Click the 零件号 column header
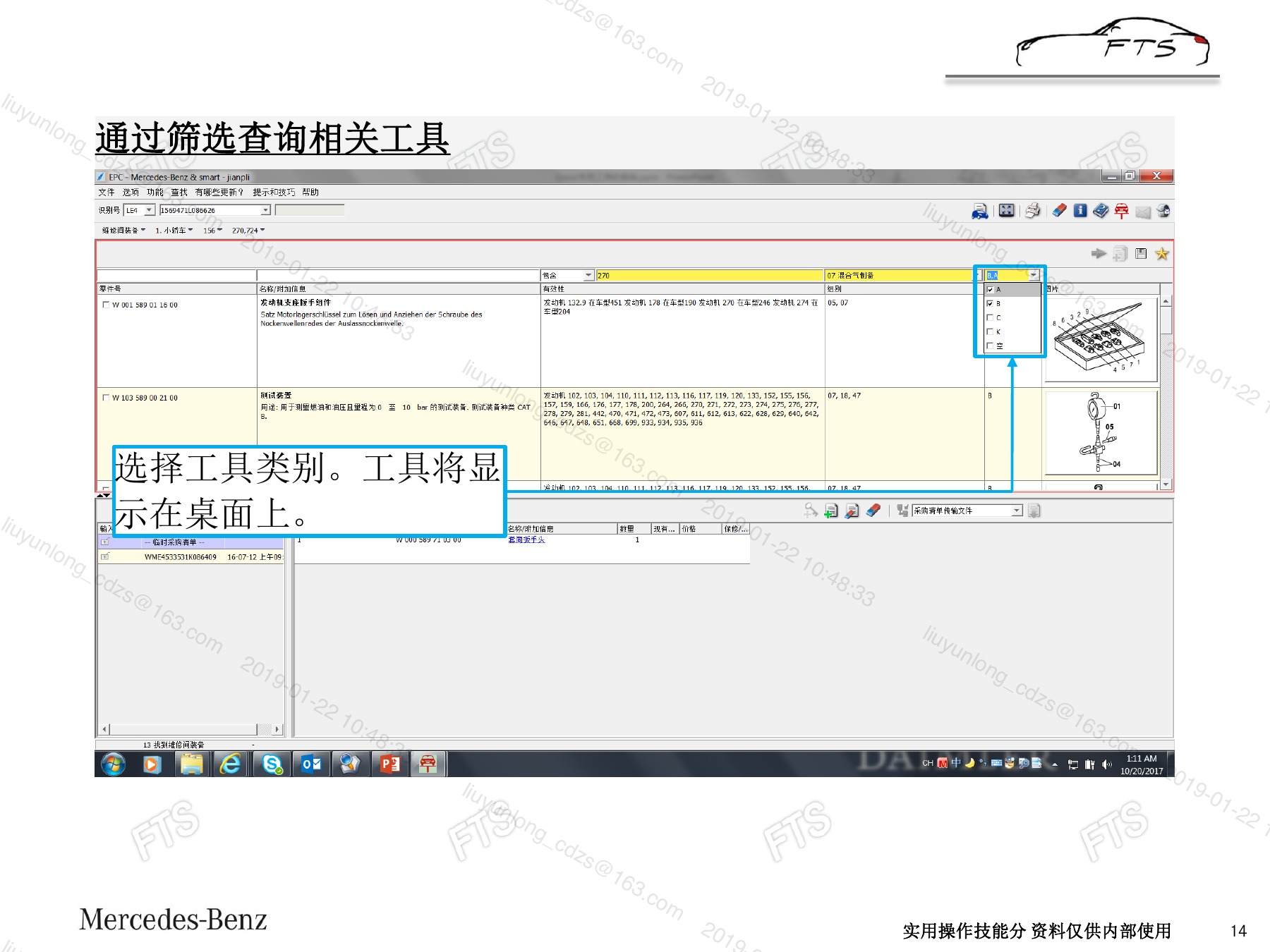This screenshot has width=1270, height=952. [x=177, y=289]
